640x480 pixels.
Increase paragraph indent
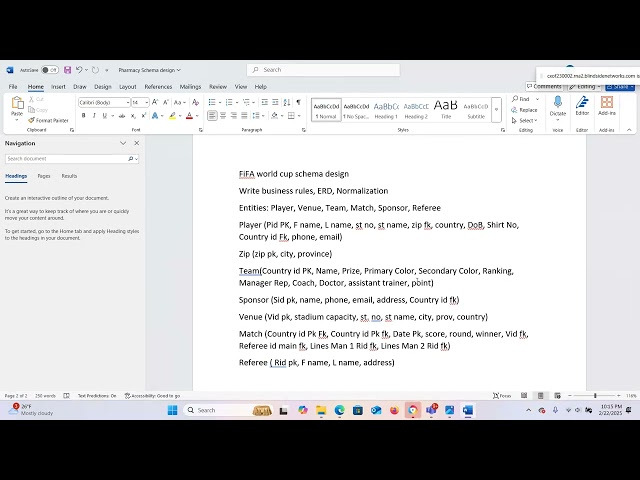tap(276, 102)
